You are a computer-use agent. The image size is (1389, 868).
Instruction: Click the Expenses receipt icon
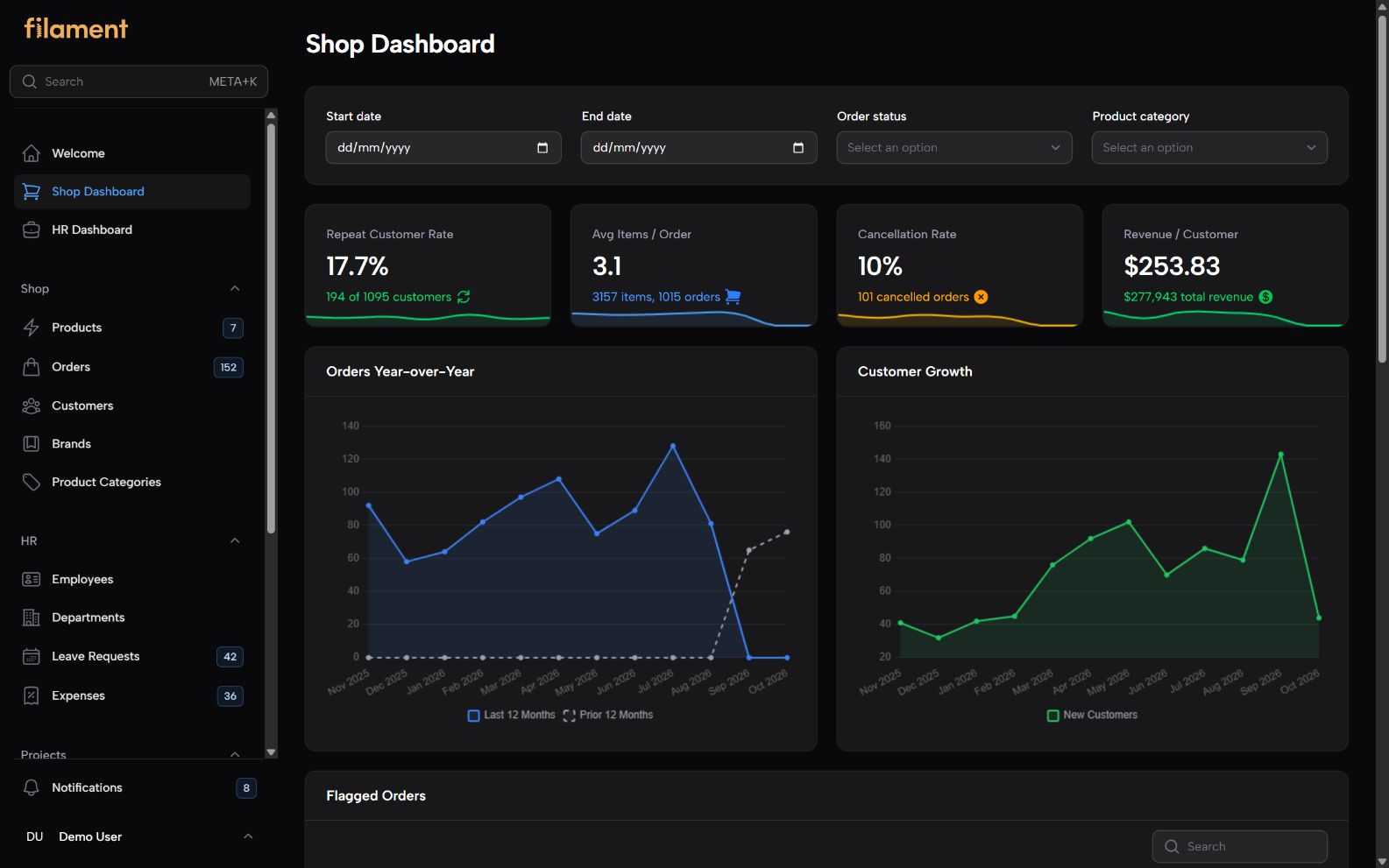[32, 696]
